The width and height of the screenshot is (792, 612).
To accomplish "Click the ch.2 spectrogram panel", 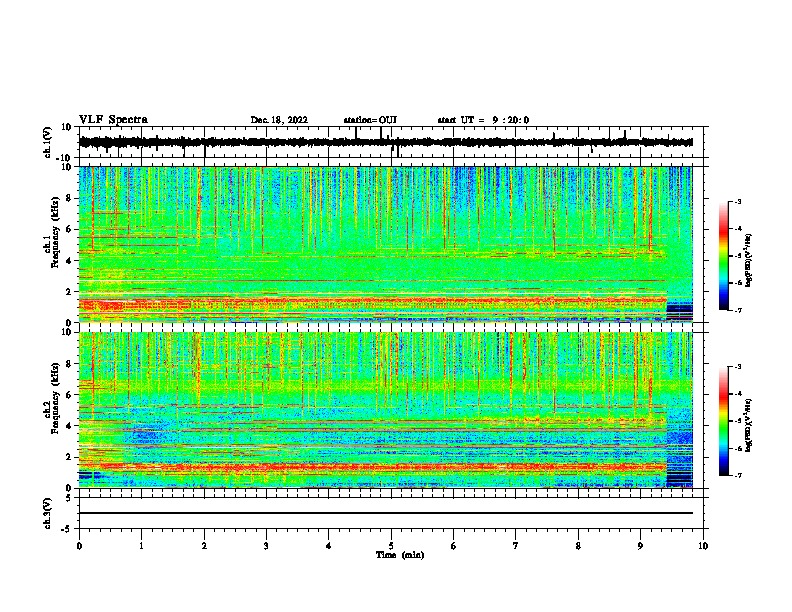I will click(385, 410).
